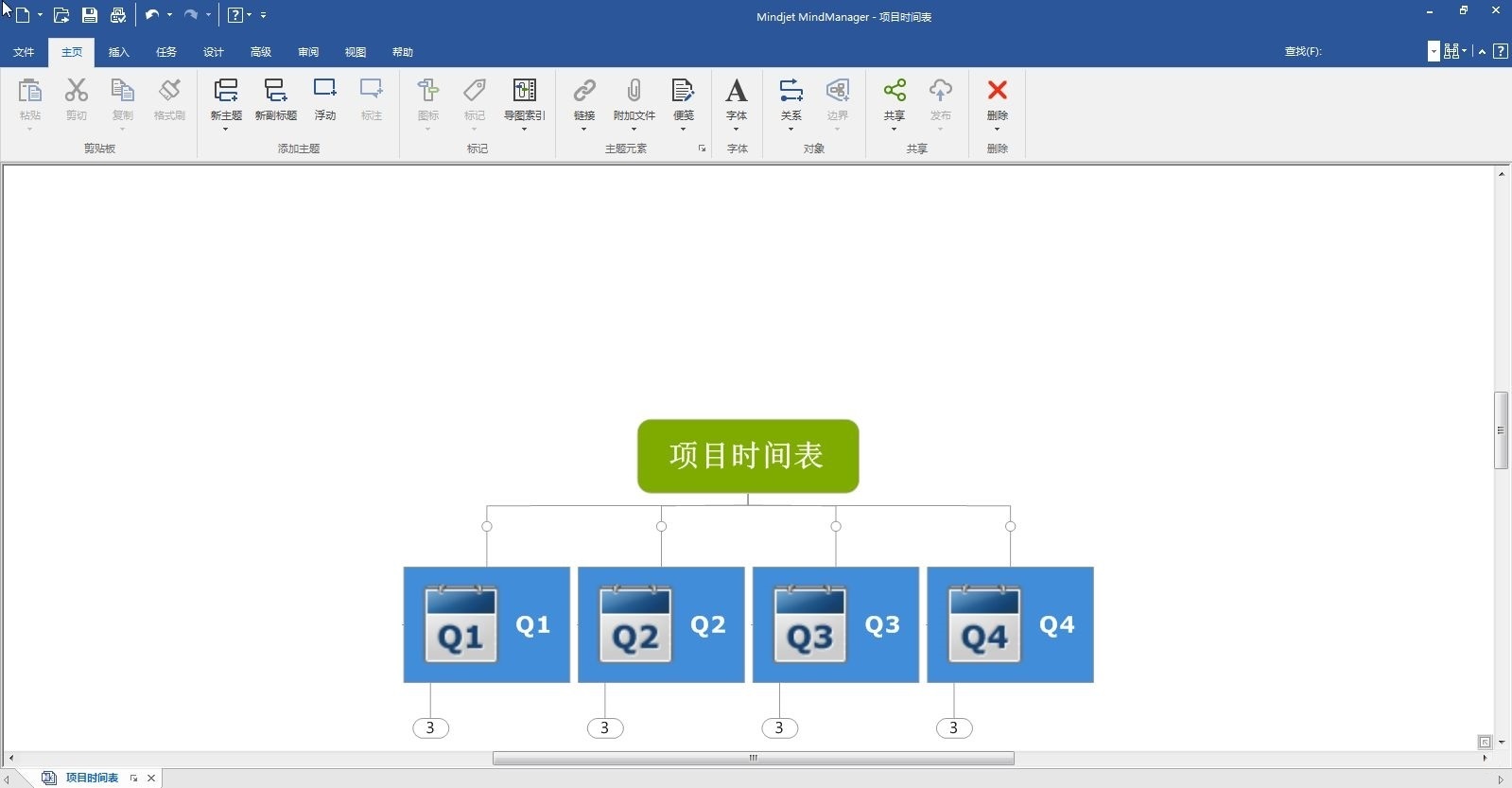Open a file using the folder icon
The height and width of the screenshot is (788, 1512).
(x=61, y=15)
